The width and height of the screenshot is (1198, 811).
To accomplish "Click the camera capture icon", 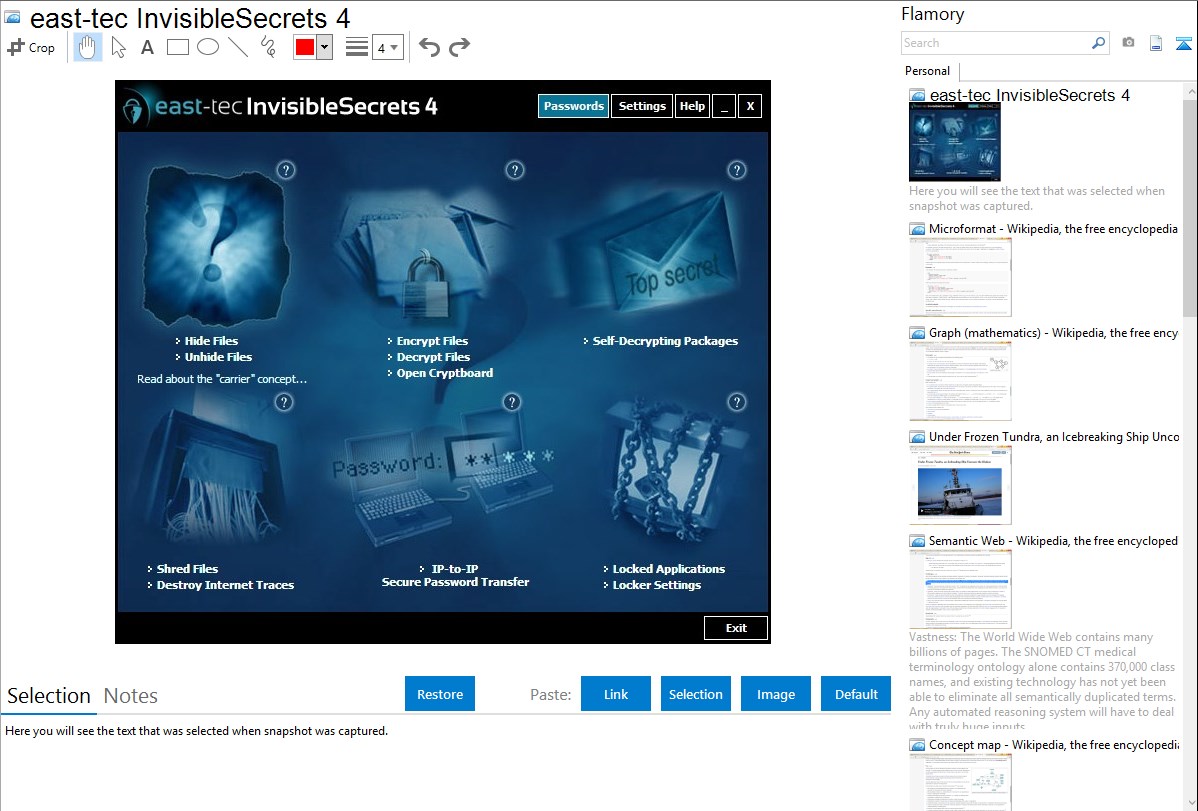I will click(x=1128, y=43).
